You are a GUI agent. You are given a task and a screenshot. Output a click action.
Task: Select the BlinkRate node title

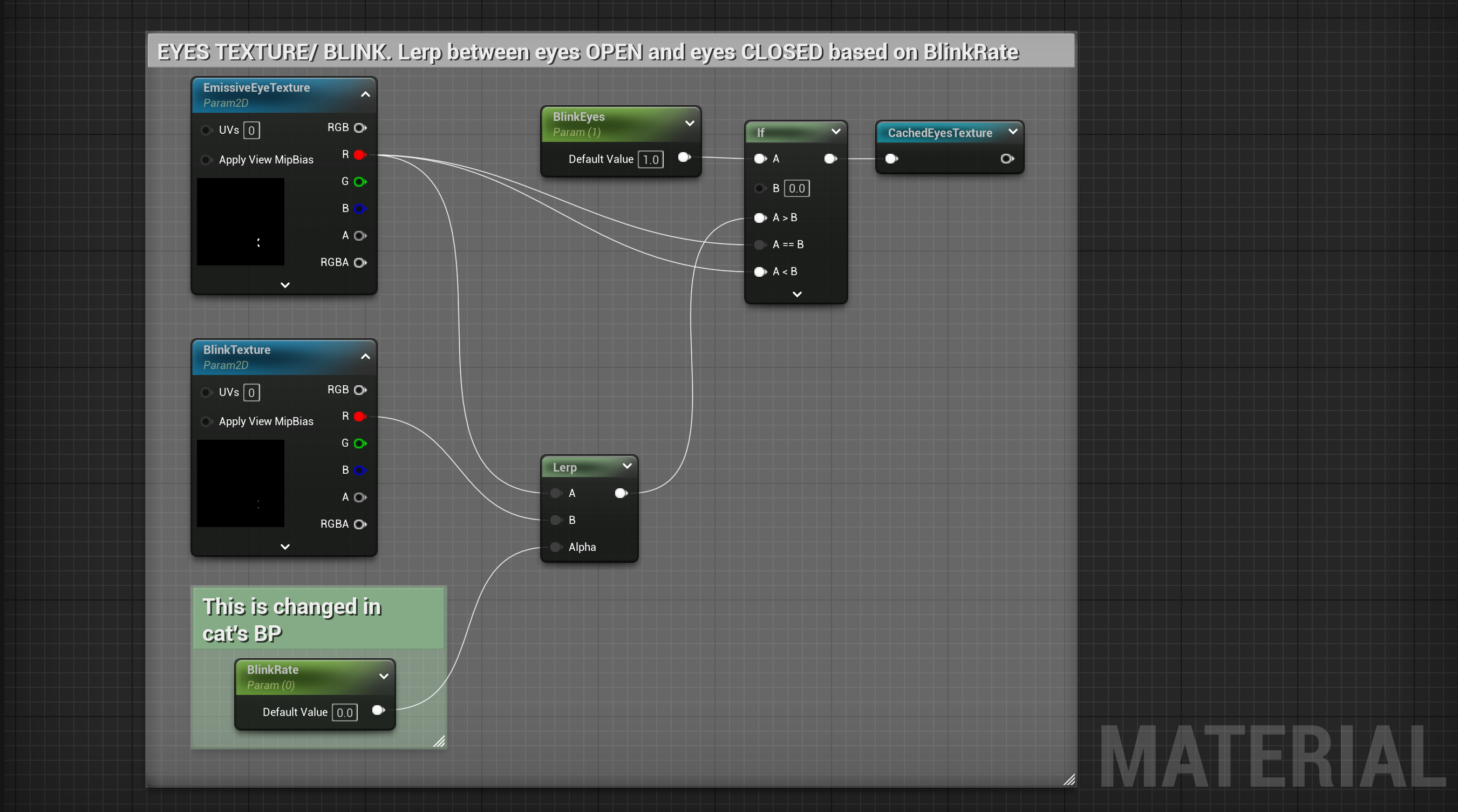click(272, 670)
